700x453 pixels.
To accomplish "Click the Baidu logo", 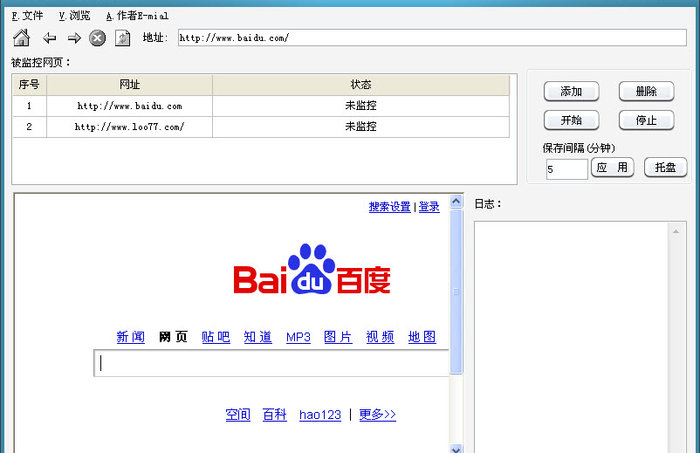I will click(x=312, y=269).
